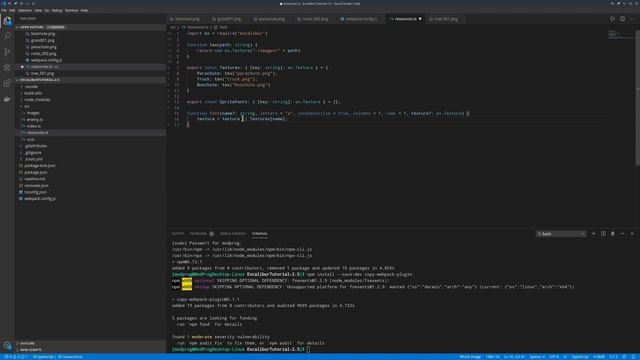Expand the node_modules folder
Screen dimensions: 640x360
click(x=37, y=100)
